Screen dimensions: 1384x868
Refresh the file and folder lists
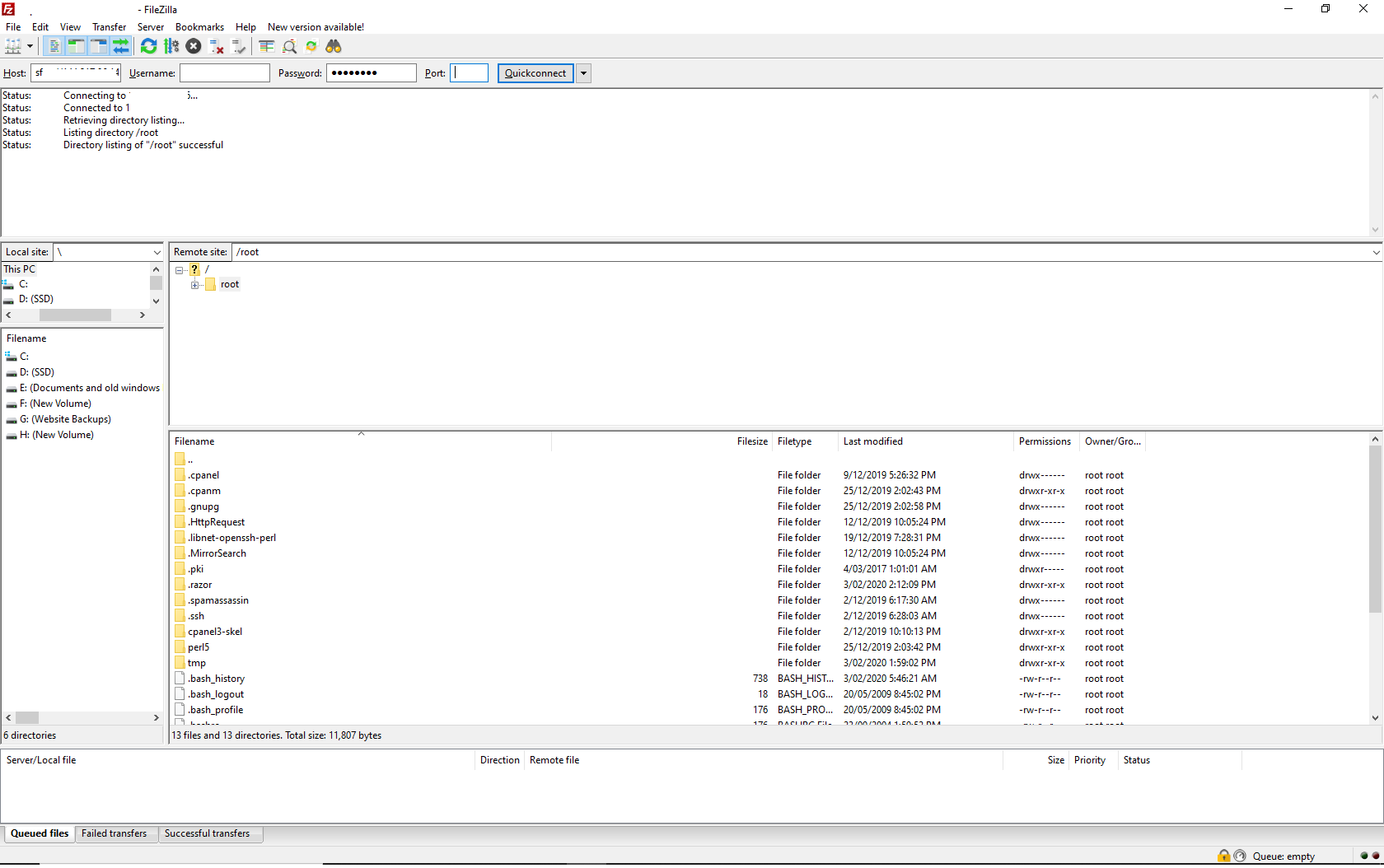148,46
